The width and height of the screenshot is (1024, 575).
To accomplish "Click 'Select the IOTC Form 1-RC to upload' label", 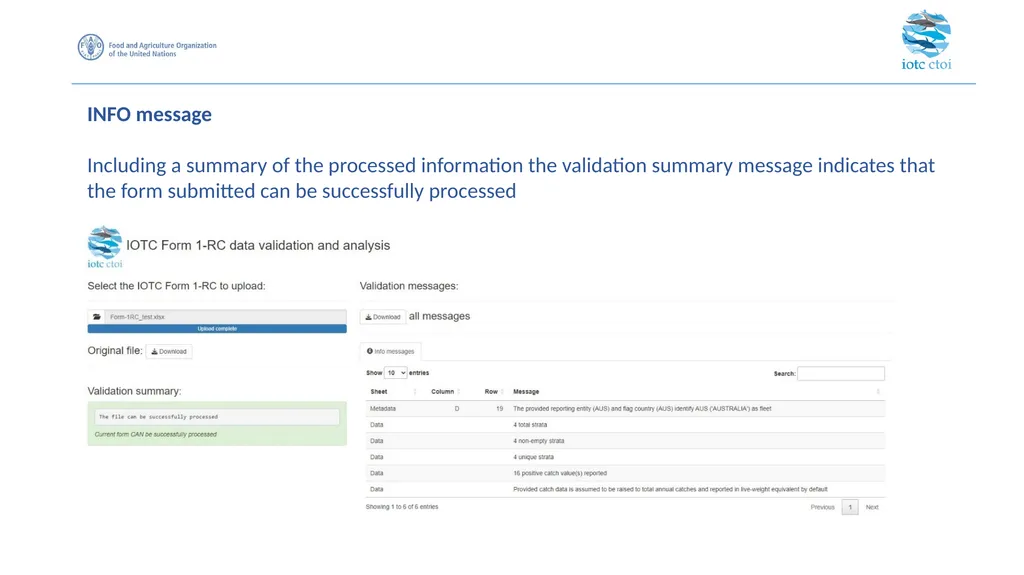I will [176, 286].
